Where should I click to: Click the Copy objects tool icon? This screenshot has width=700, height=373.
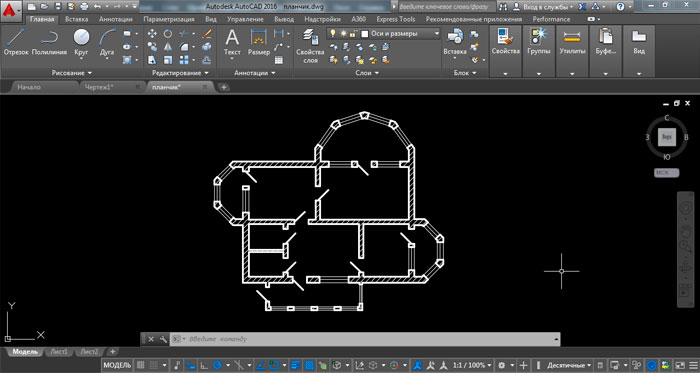tap(152, 46)
